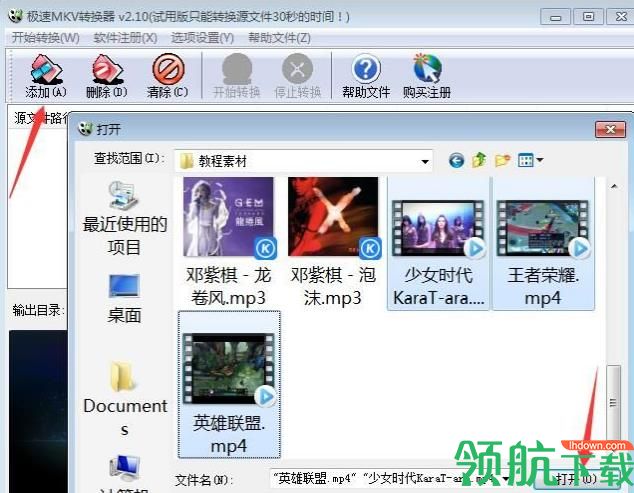Select file 邓紫棋 - 泡沫.mp3
This screenshot has height=493, width=634.
pyautogui.click(x=333, y=242)
